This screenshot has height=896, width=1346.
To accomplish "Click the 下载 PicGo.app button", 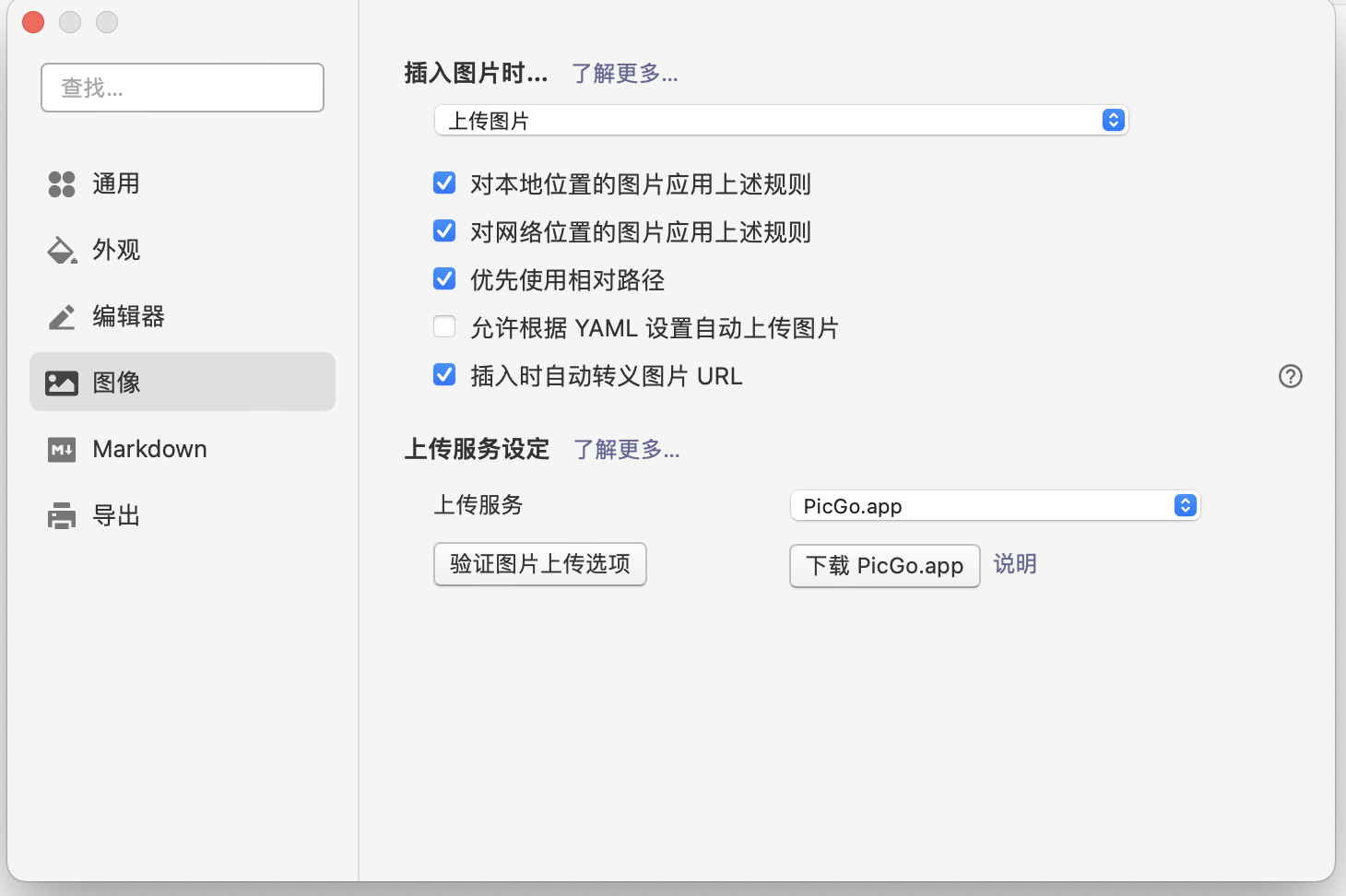I will pos(885,566).
